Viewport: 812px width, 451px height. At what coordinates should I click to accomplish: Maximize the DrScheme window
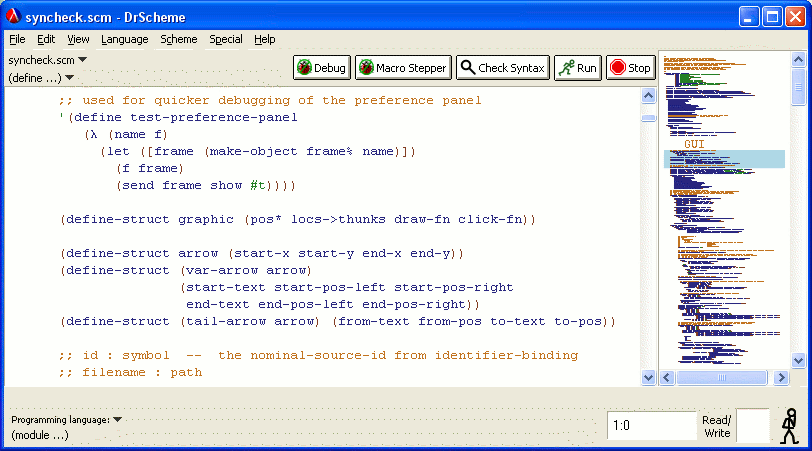tap(772, 17)
